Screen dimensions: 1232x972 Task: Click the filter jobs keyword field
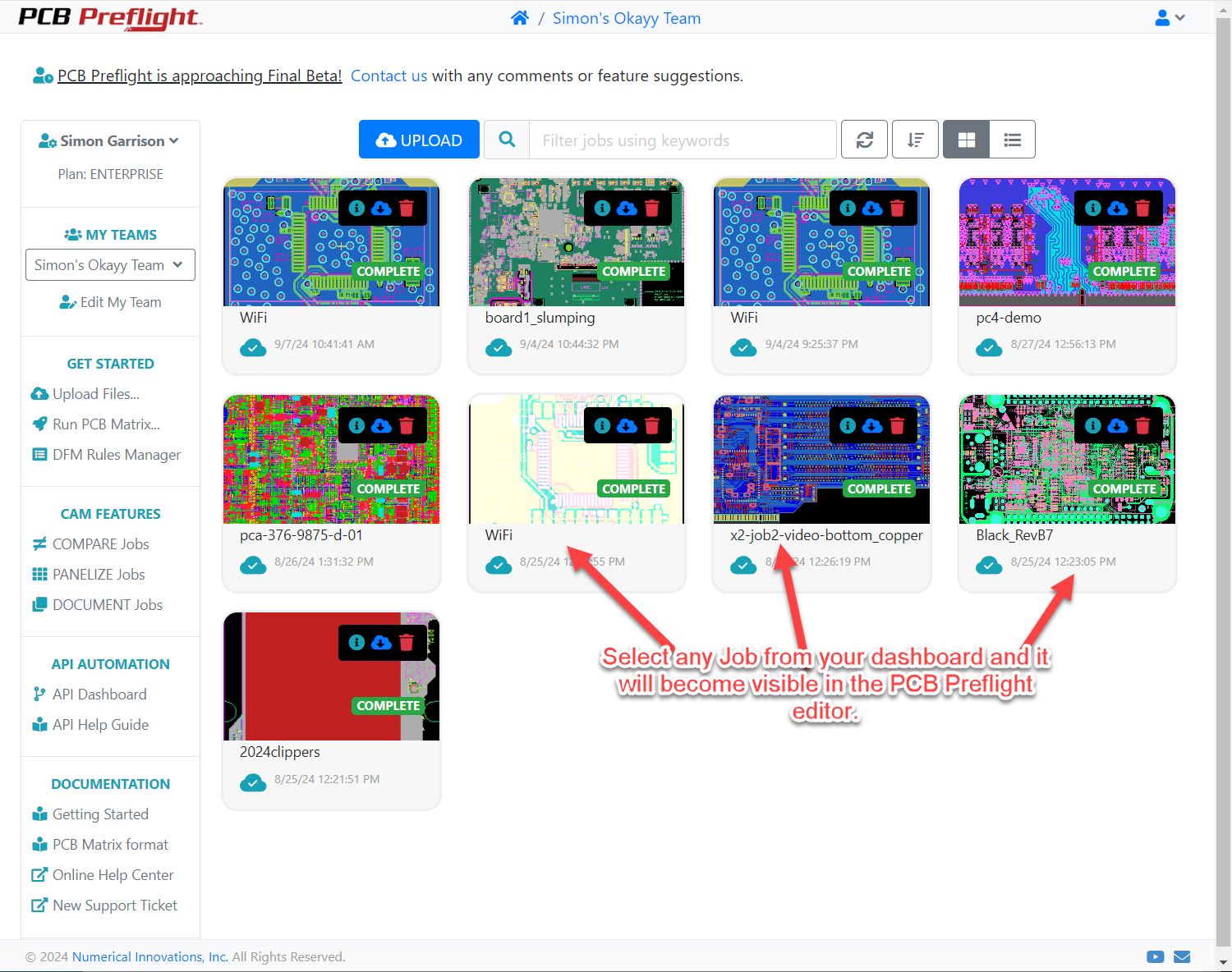point(683,140)
